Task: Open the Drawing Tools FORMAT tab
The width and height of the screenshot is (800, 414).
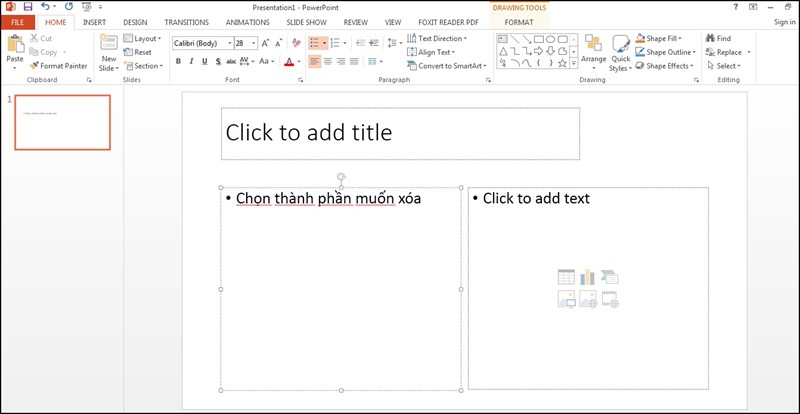Action: (519, 22)
